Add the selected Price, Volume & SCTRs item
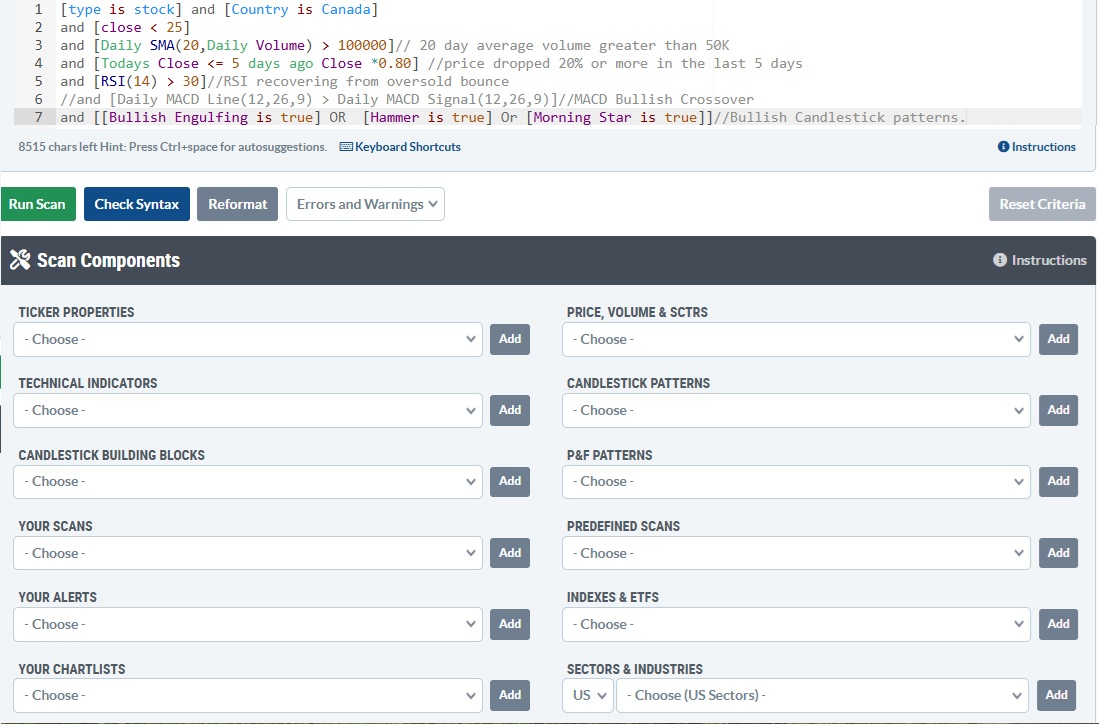 click(x=1058, y=339)
